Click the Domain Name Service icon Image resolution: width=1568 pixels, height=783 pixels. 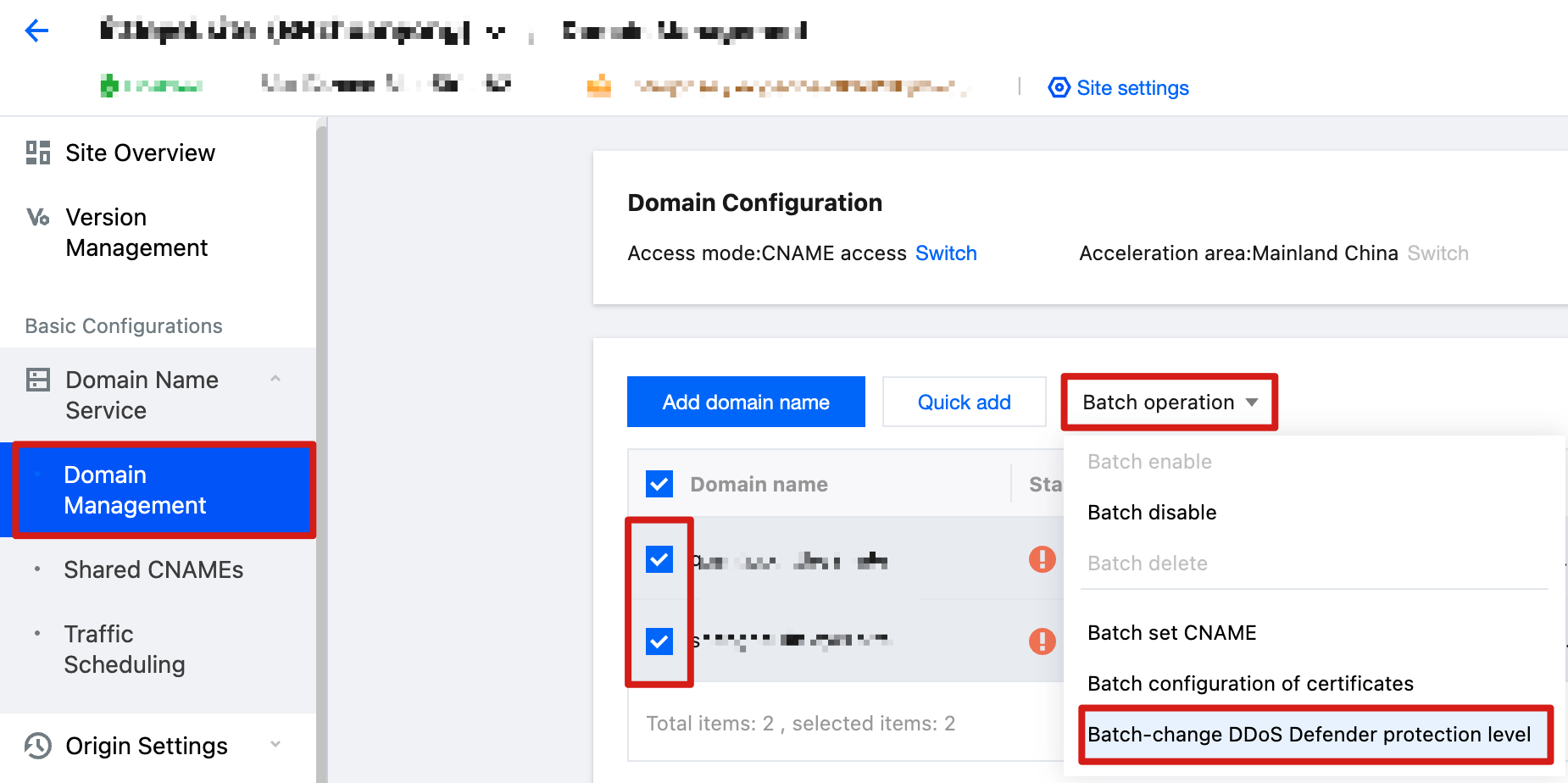coord(38,380)
